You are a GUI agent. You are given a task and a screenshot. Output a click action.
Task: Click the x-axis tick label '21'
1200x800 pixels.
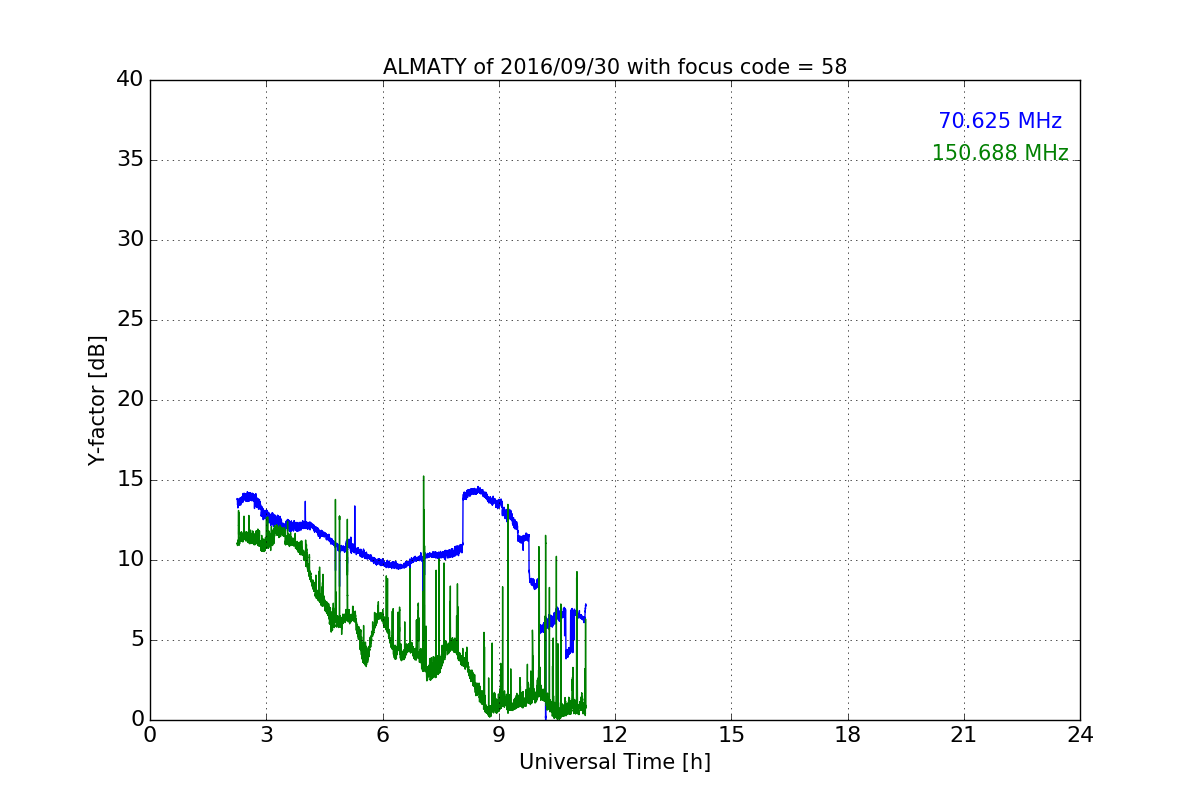(964, 735)
